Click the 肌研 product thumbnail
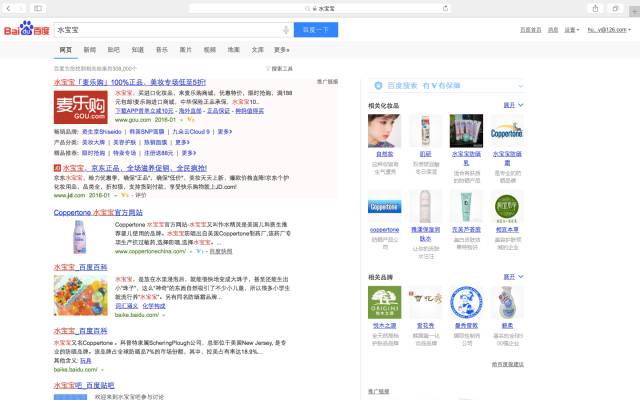This screenshot has width=640, height=400. (x=425, y=131)
